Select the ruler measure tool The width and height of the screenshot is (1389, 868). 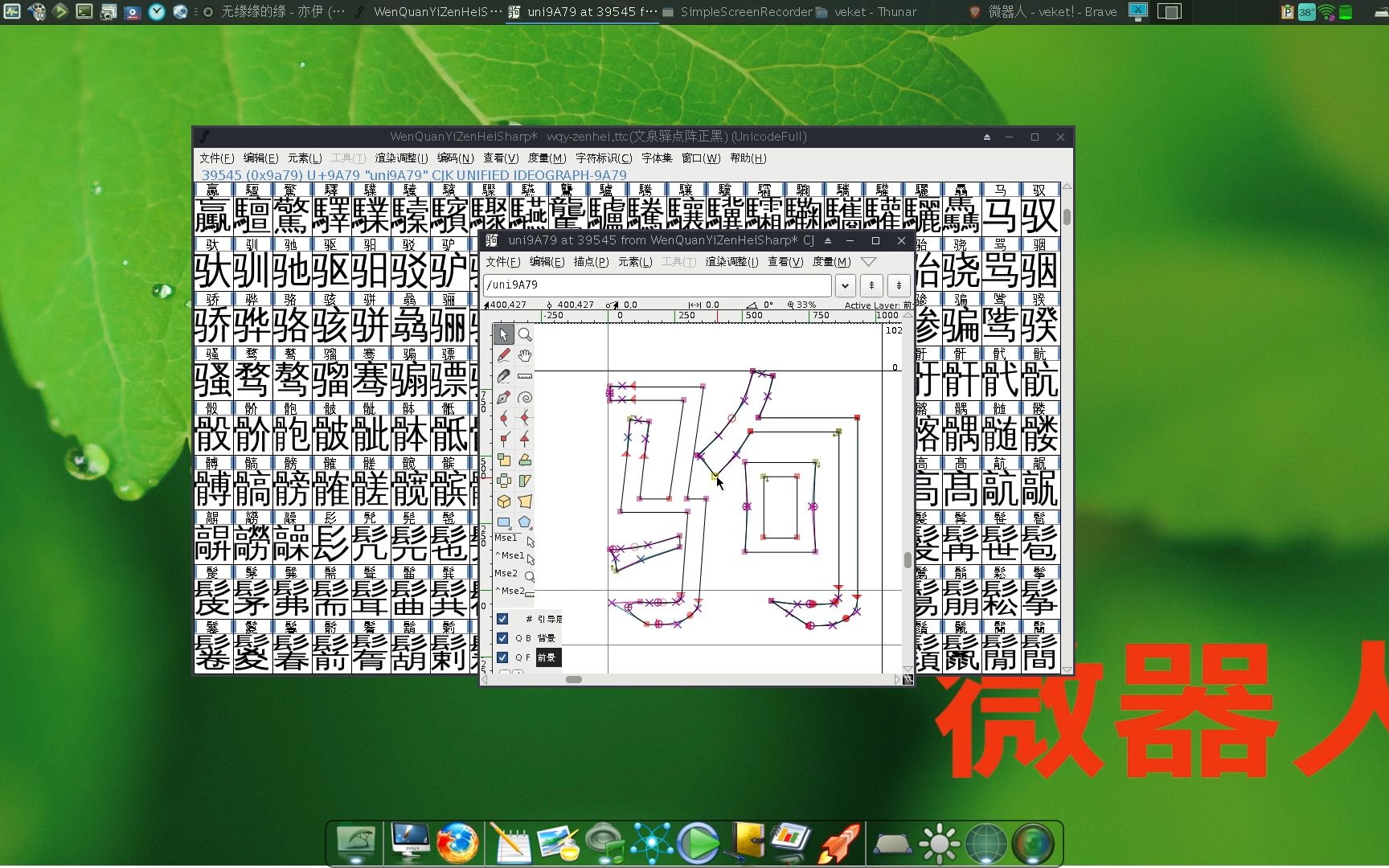tap(524, 376)
